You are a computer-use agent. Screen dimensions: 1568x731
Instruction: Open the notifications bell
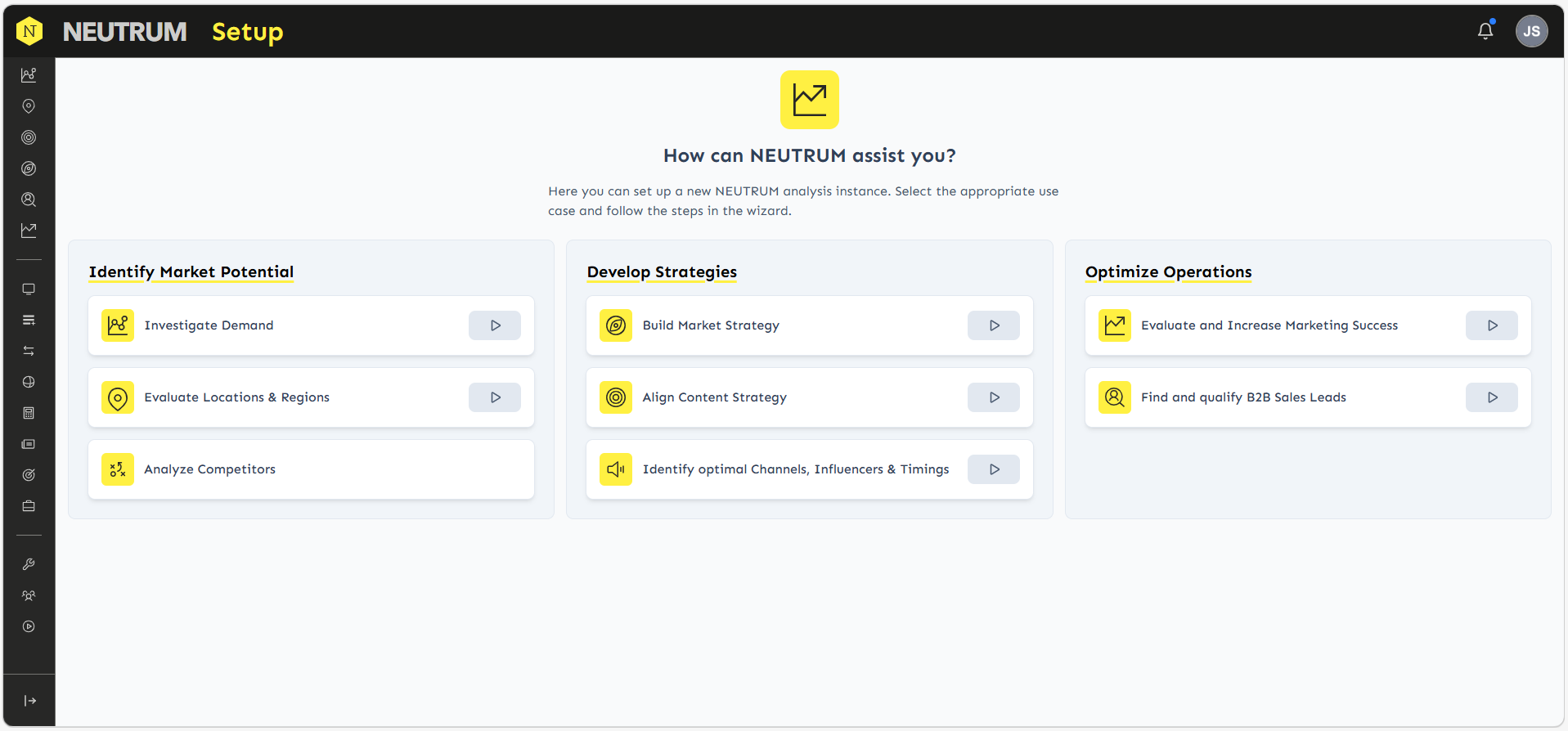click(1485, 31)
